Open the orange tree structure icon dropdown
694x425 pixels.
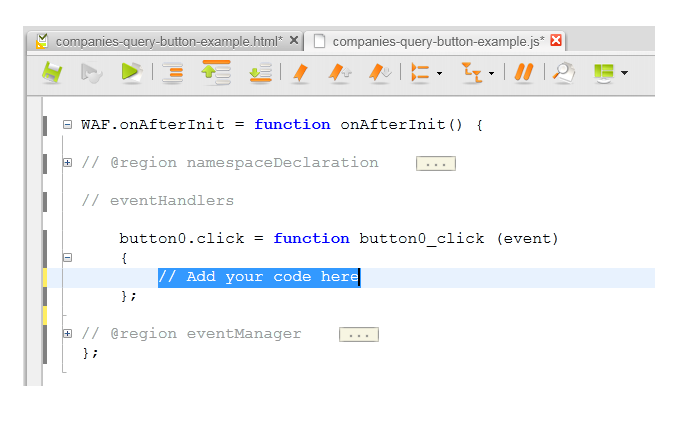[x=491, y=74]
